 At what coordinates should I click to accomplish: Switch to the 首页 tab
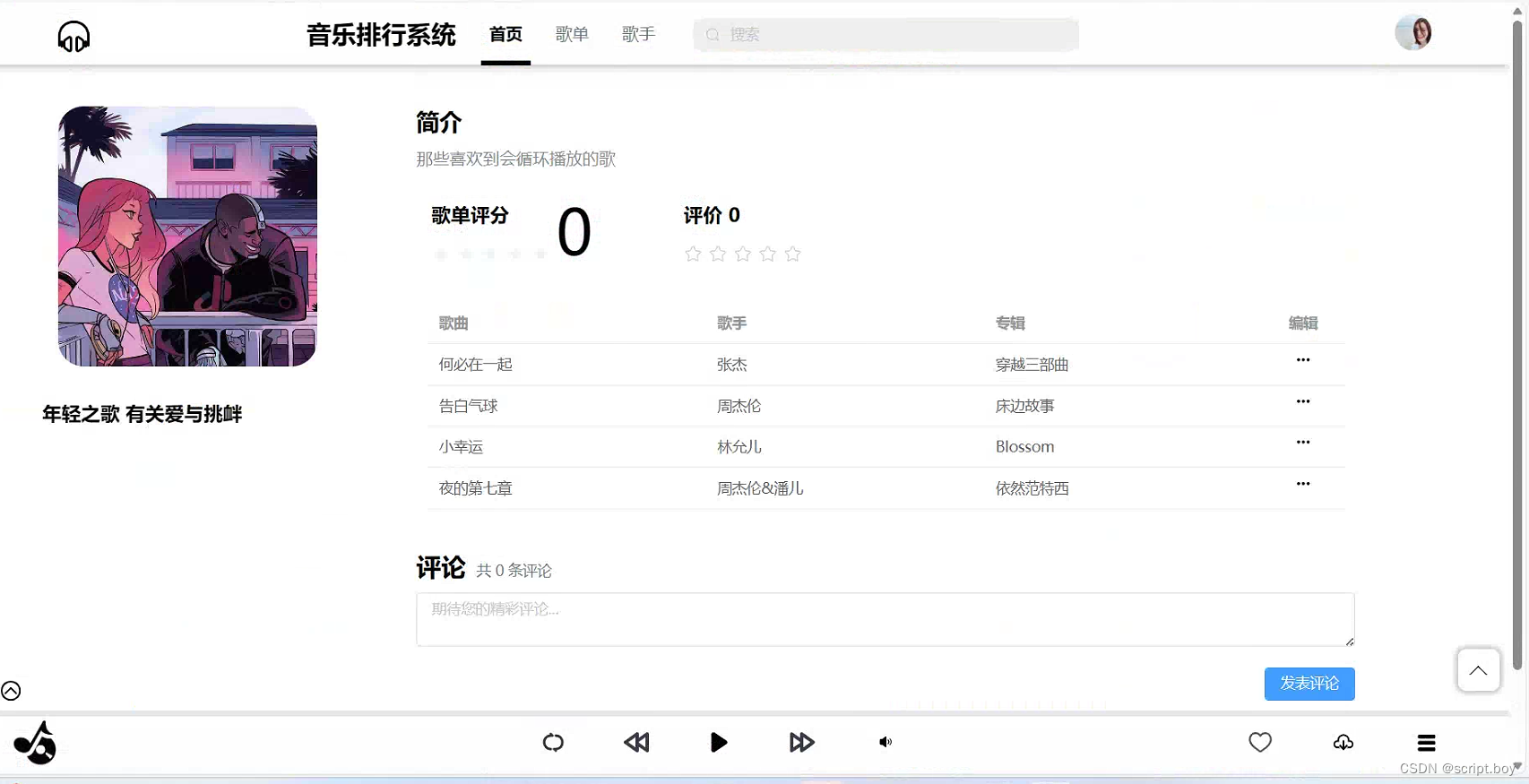pyautogui.click(x=505, y=35)
